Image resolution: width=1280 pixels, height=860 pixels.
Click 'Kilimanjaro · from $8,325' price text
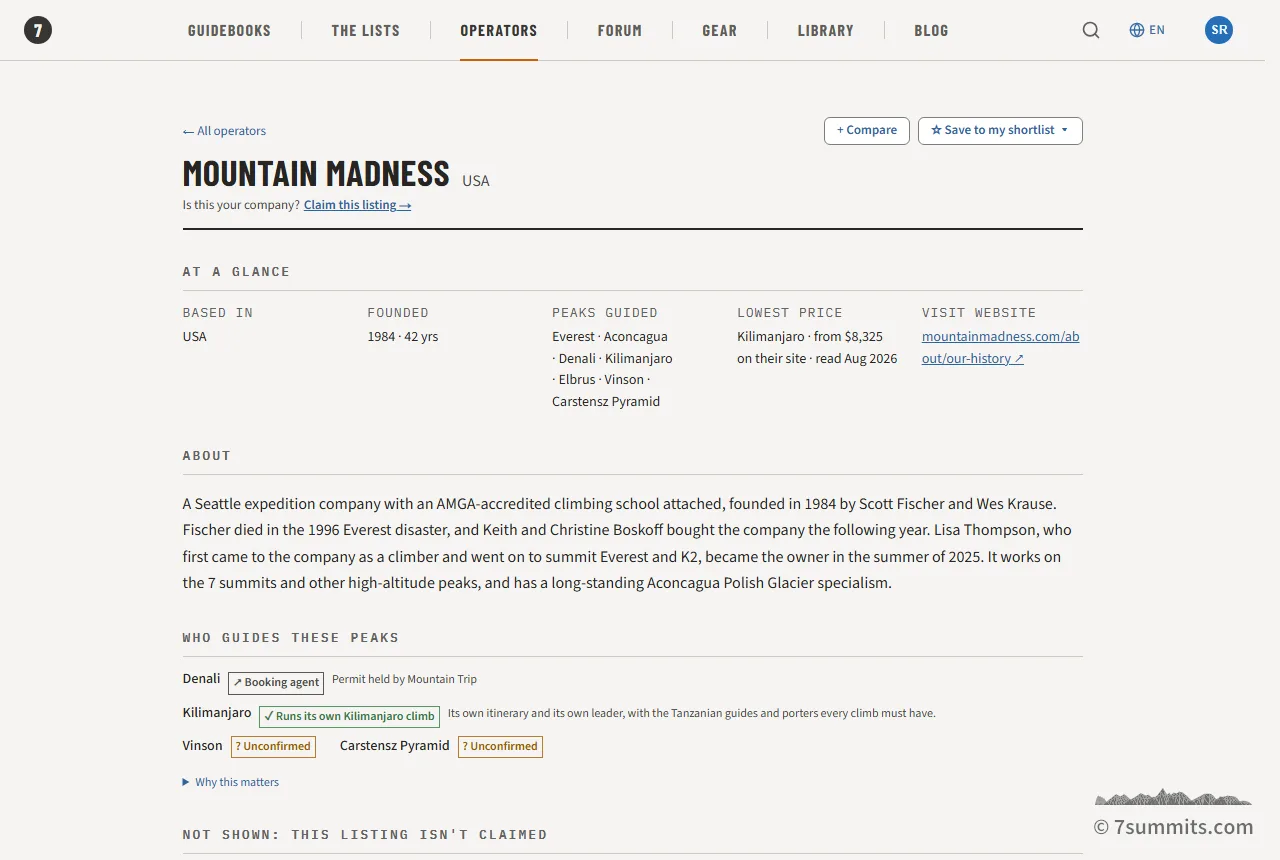point(810,337)
